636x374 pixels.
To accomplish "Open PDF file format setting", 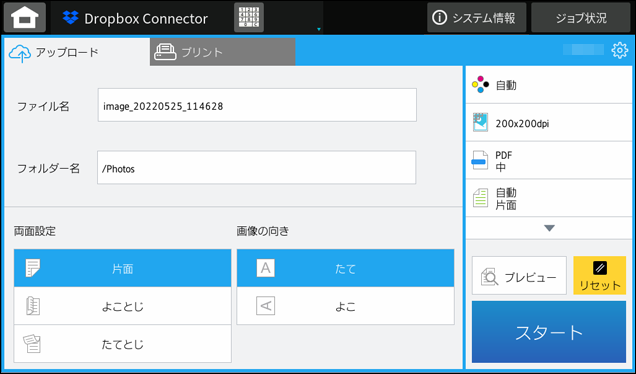I will 549,161.
